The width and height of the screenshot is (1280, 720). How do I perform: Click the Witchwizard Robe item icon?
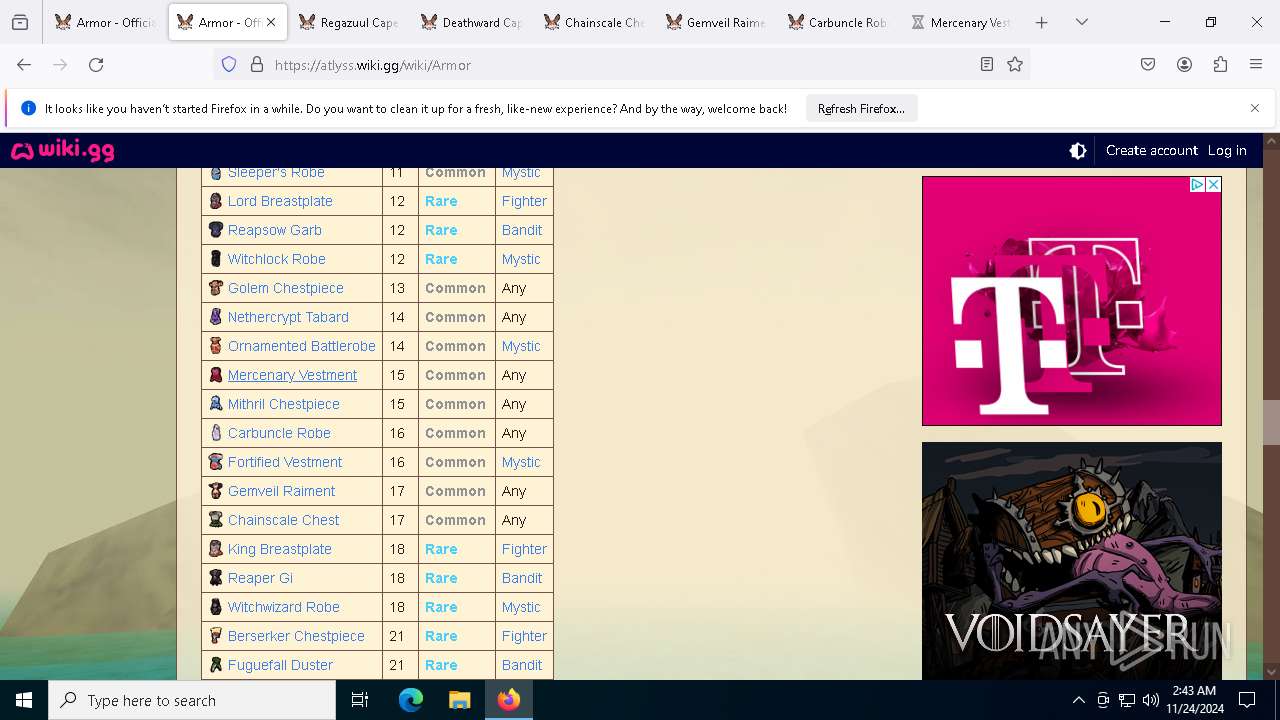215,607
